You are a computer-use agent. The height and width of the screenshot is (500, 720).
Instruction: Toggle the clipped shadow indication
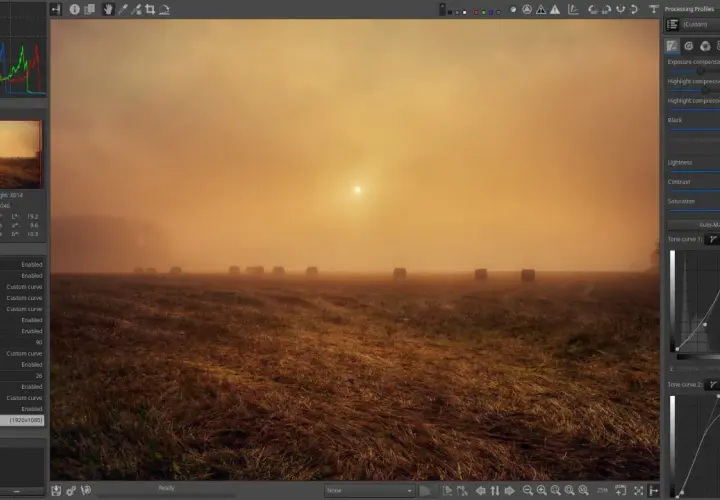click(x=541, y=9)
